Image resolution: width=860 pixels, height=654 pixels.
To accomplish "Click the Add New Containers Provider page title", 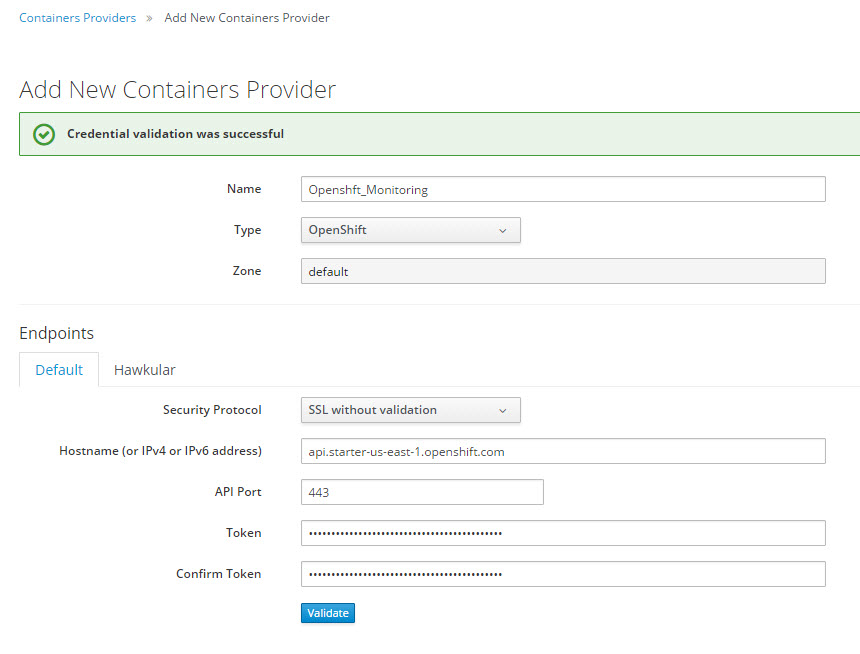I will pos(177,89).
